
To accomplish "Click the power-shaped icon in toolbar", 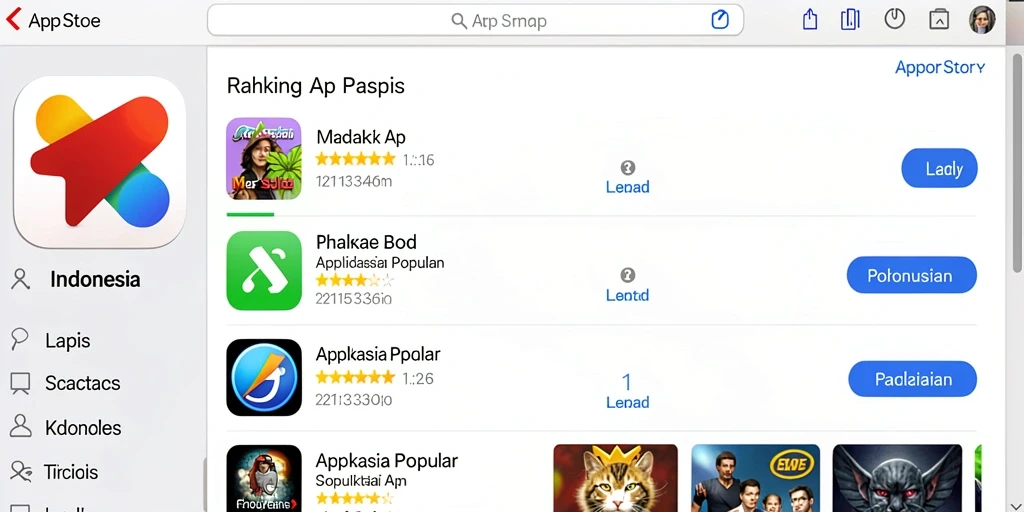I will [894, 19].
